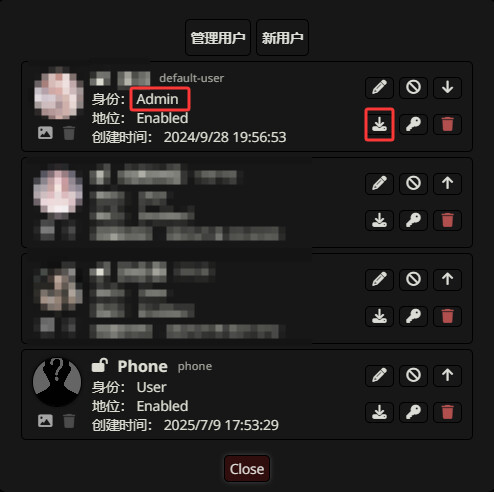Promote the Phone user with up arrow
The width and height of the screenshot is (494, 492).
pos(447,376)
